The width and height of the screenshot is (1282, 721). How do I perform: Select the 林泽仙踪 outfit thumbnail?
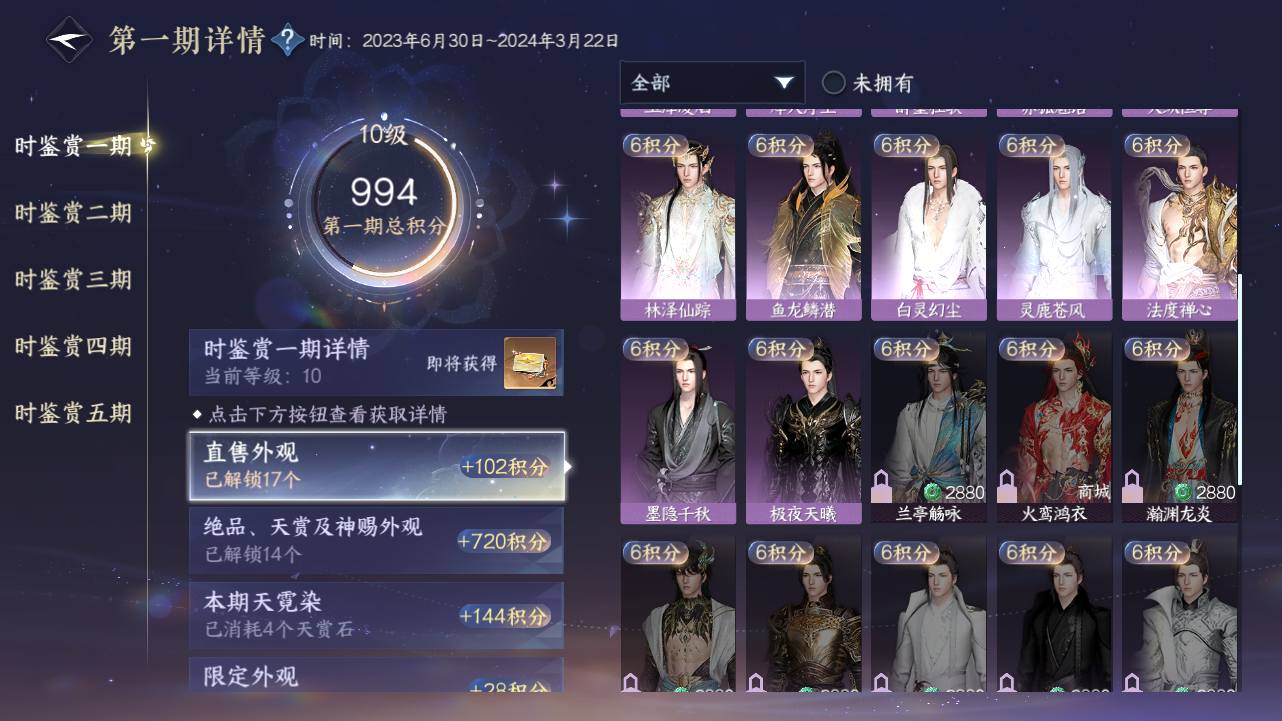point(678,226)
